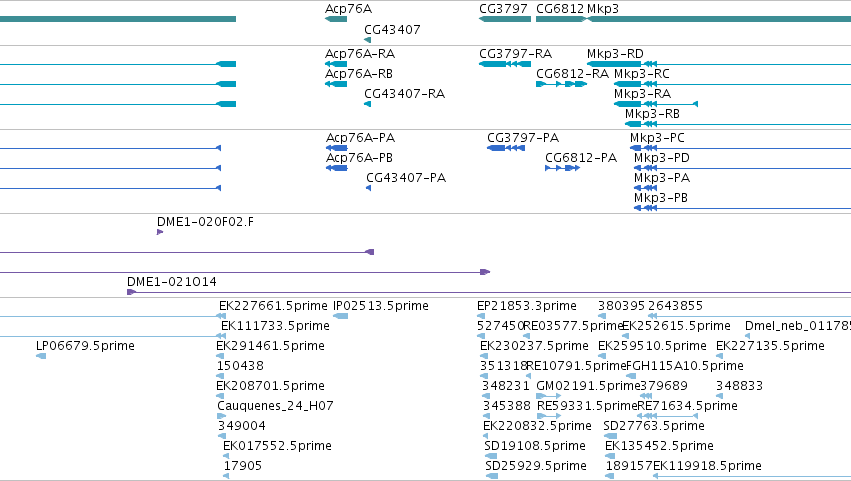Screen dimensions: 851x481
Task: Click the Mkp3-PA label
Action: [x=662, y=178]
